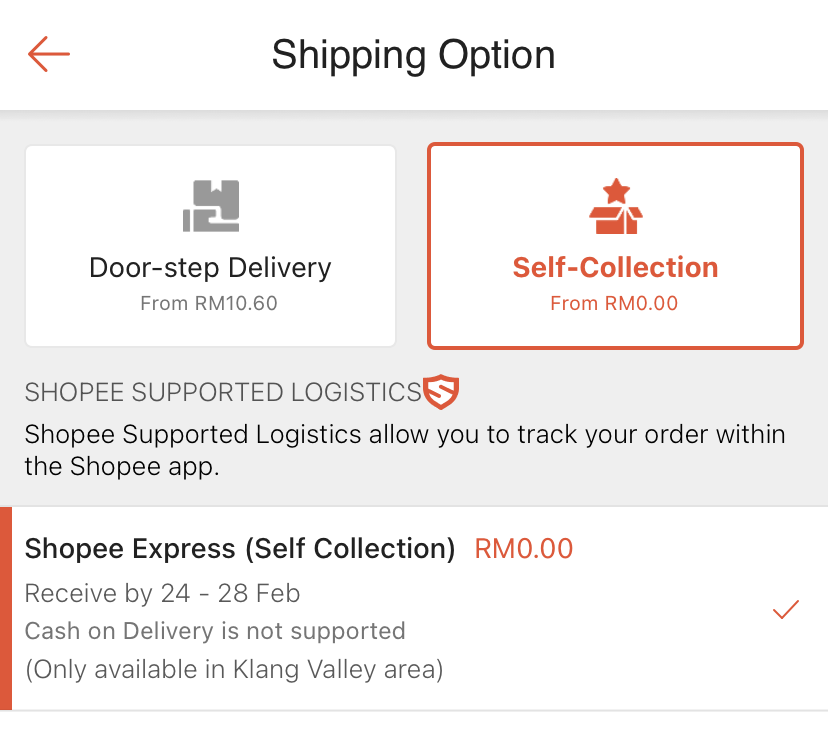Screen dimensions: 828x734
Task: Tap the "From RM0.00" self-collection price
Action: (614, 303)
